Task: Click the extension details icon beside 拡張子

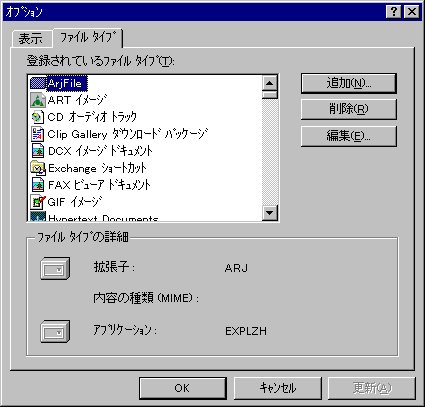Action: point(55,268)
